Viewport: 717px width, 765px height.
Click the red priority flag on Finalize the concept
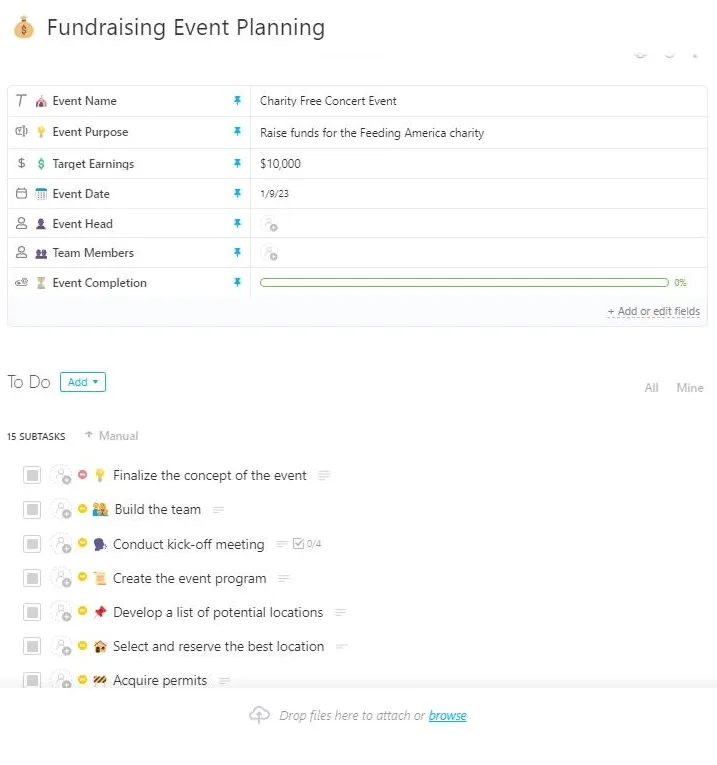[82, 474]
